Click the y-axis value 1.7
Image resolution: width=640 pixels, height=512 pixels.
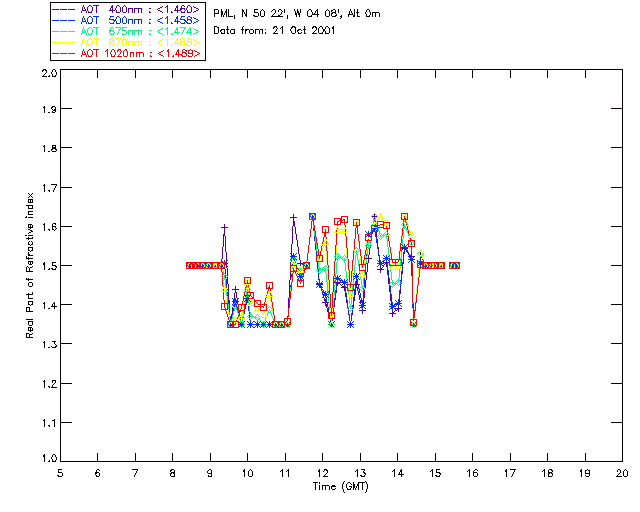pos(49,188)
